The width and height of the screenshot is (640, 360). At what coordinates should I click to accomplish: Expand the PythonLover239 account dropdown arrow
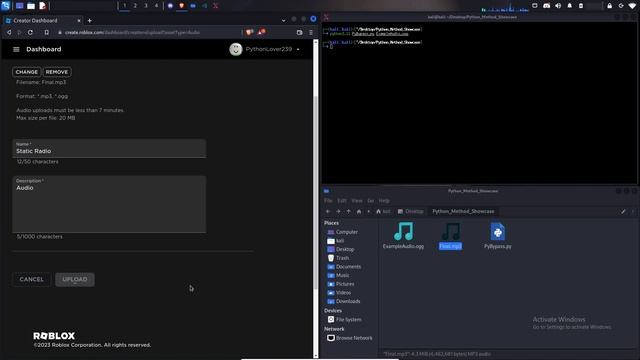[x=298, y=49]
